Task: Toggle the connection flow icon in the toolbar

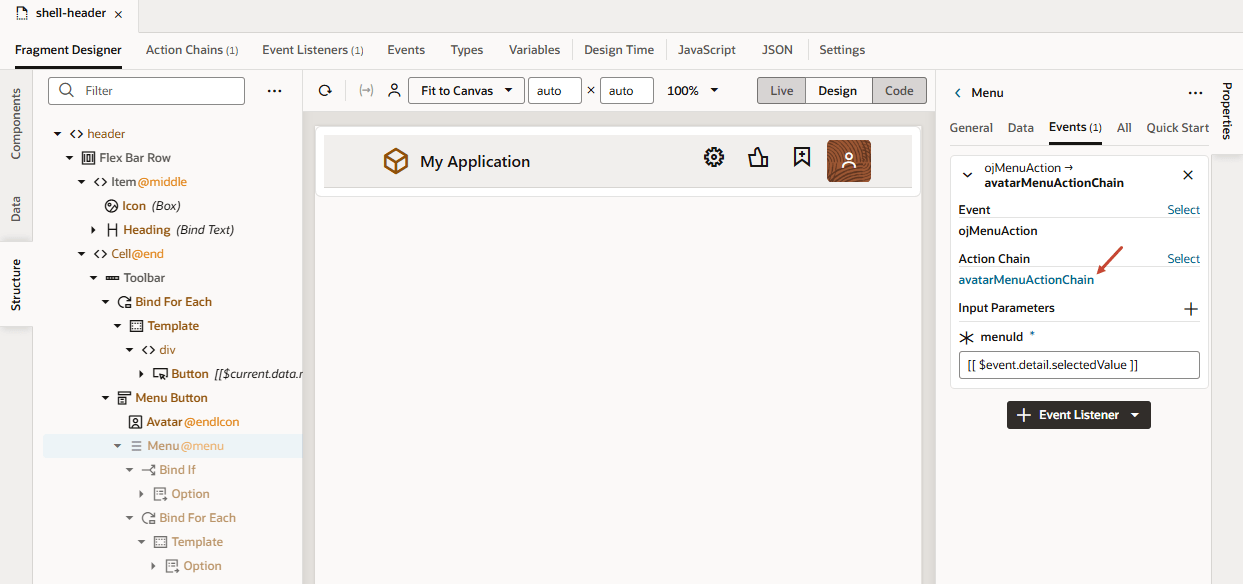Action: point(365,90)
